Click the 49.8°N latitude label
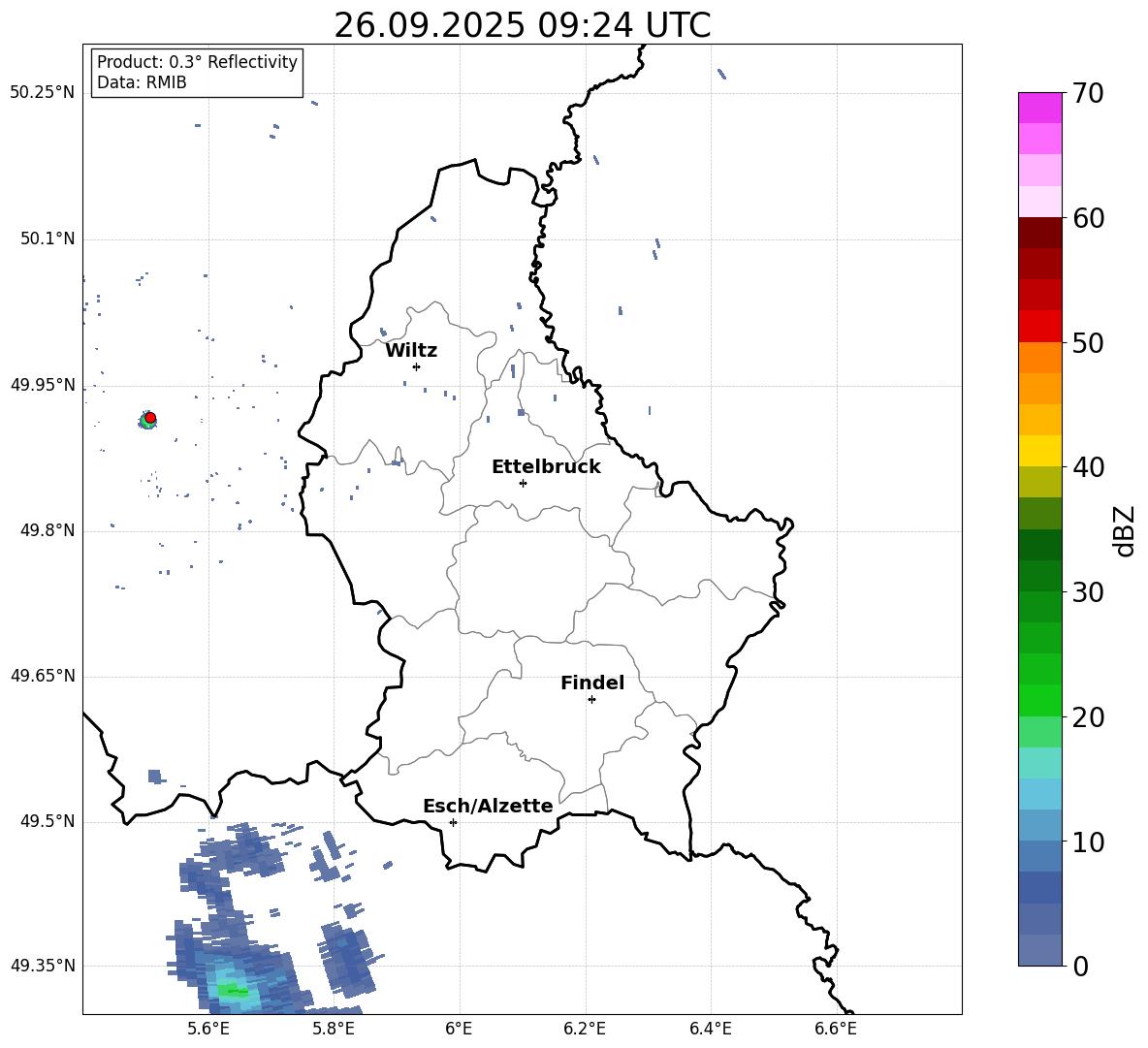Image resolution: width=1148 pixels, height=1048 pixels. tap(48, 530)
